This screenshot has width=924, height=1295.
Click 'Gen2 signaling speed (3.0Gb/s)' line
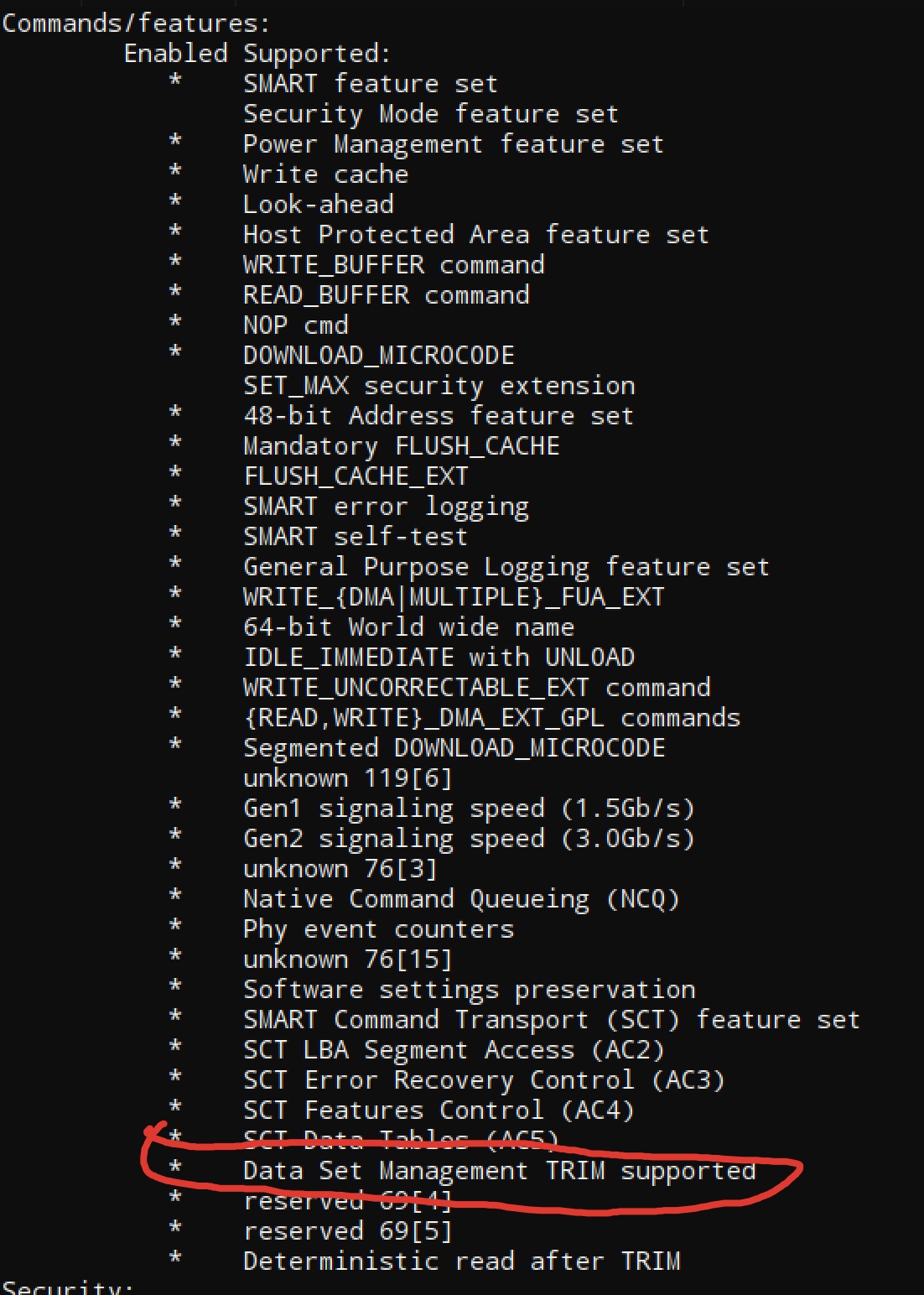[x=469, y=839]
